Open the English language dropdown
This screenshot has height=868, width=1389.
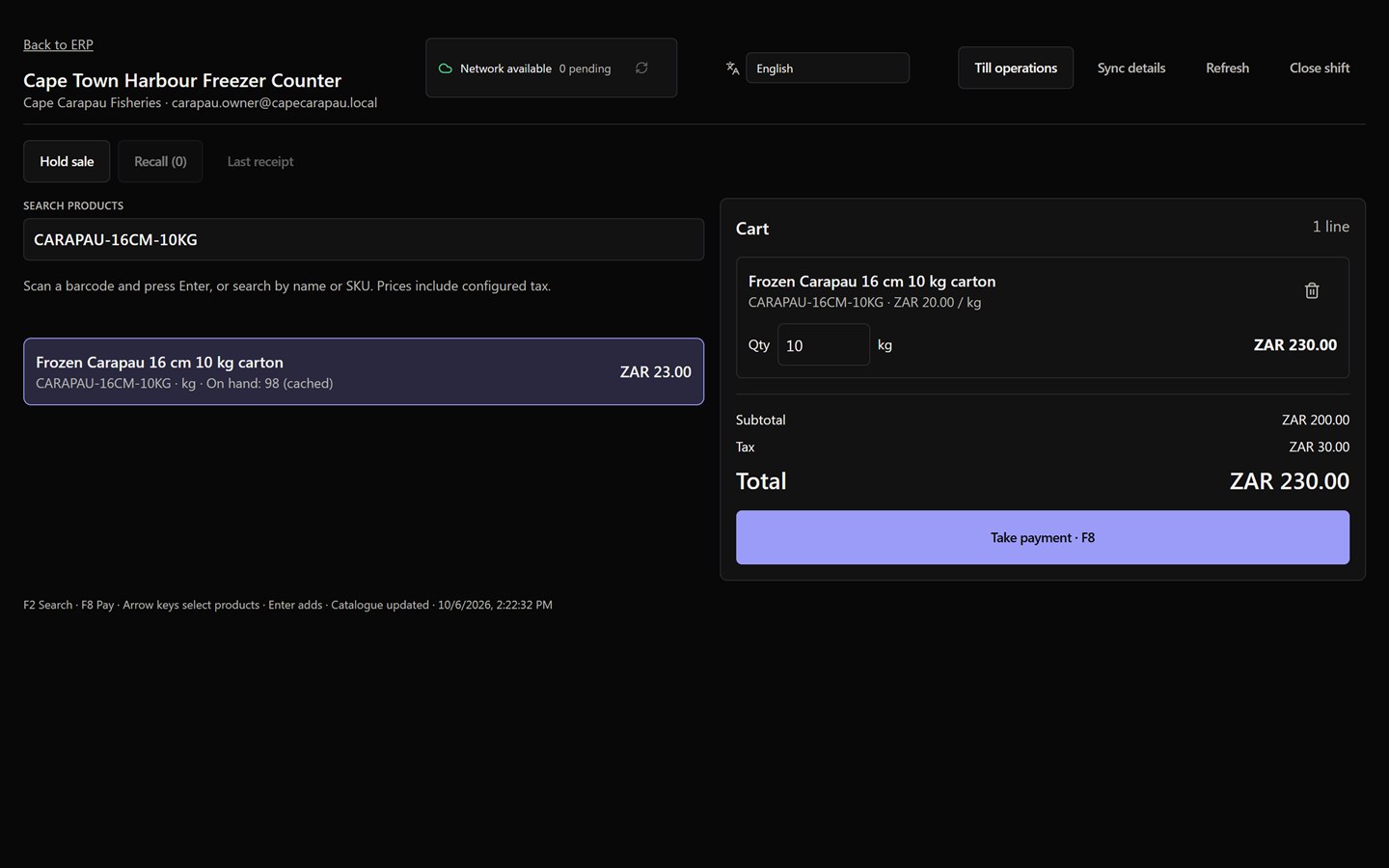(828, 68)
